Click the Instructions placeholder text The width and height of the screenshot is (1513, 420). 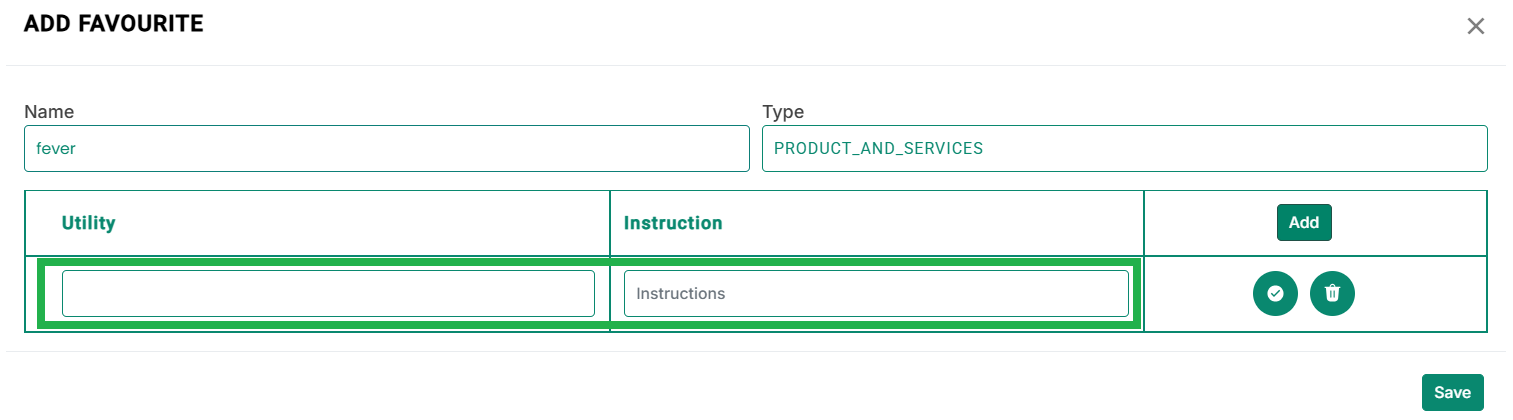tap(681, 294)
